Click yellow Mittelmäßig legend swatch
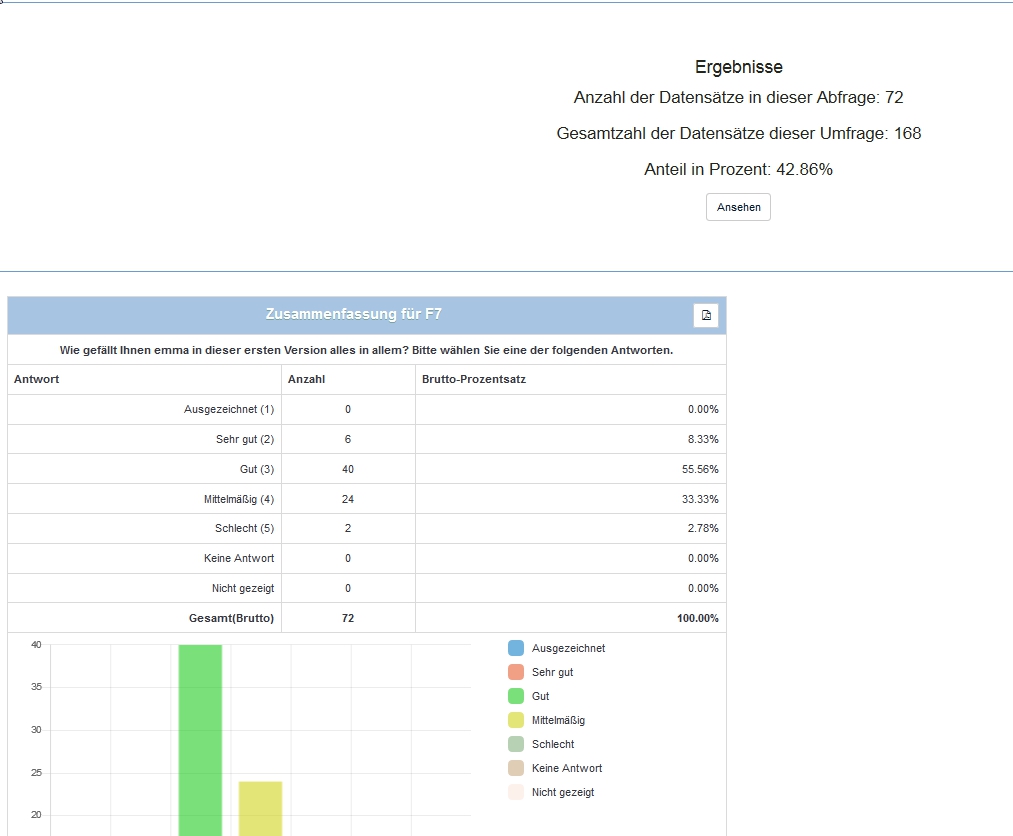 point(516,720)
